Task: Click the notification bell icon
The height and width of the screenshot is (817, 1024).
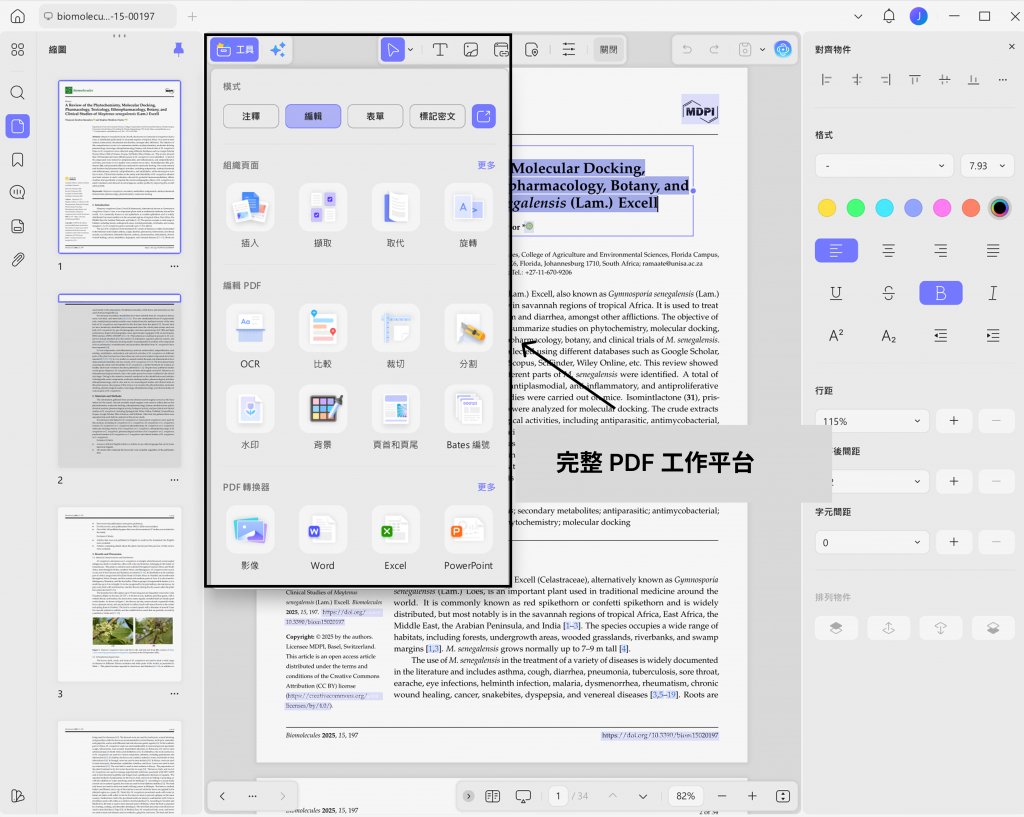Action: 889,16
